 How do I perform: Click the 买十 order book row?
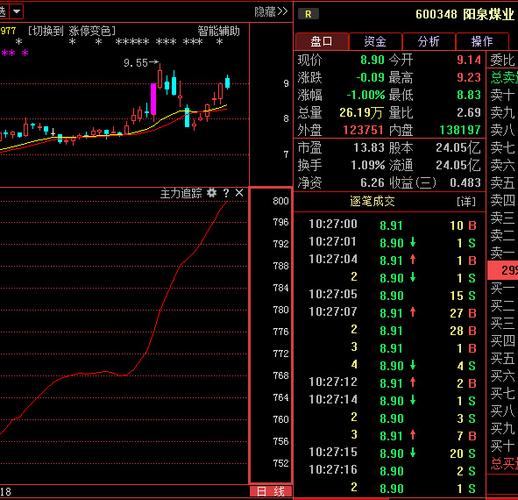point(503,446)
